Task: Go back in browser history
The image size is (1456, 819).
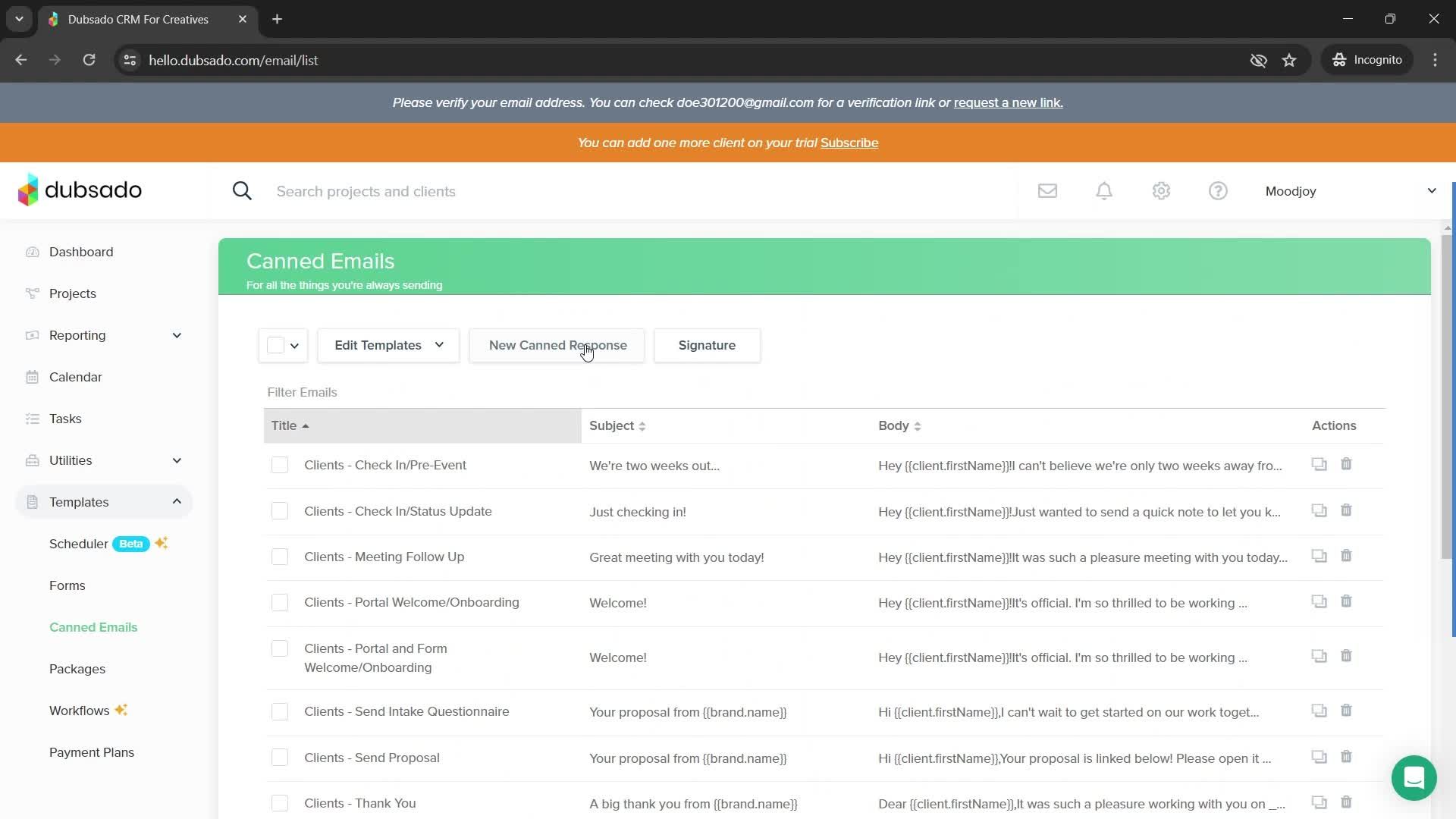Action: [21, 60]
